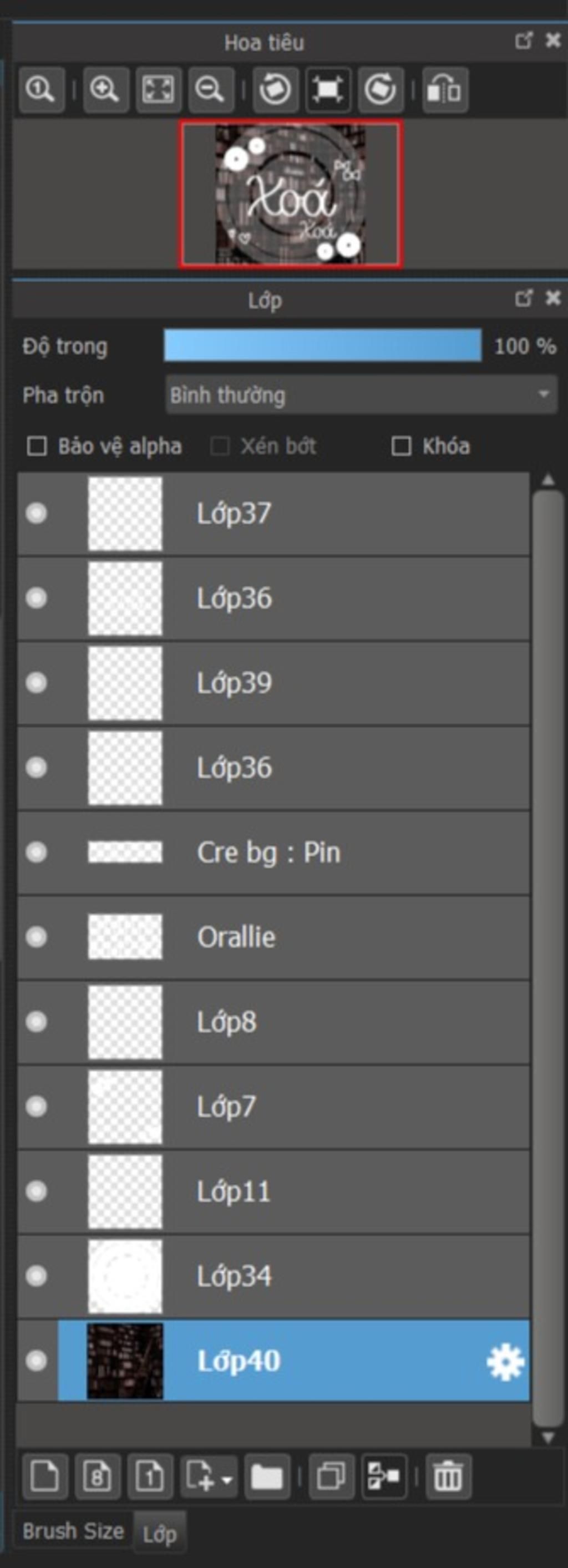The width and height of the screenshot is (568, 1568).
Task: Flip canvas horizontally in navigator toolbar
Action: tap(444, 90)
